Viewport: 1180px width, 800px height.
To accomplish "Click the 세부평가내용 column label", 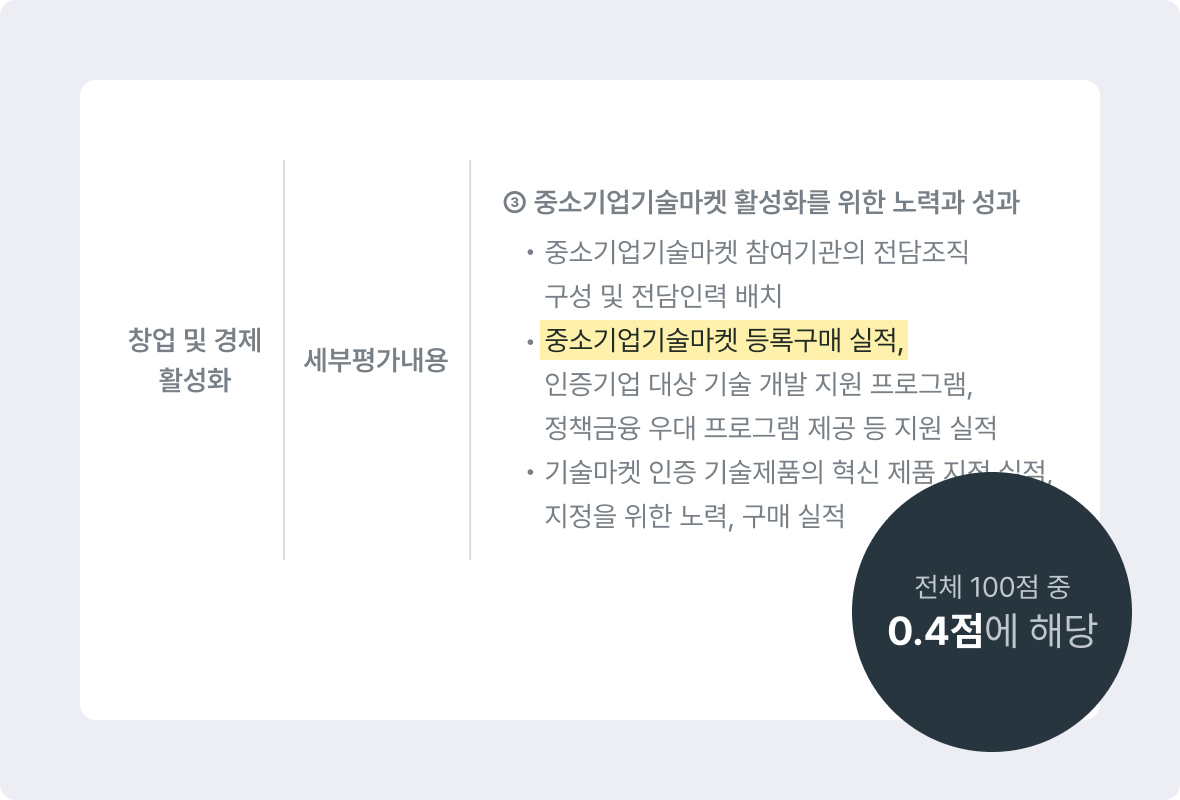I will point(376,360).
